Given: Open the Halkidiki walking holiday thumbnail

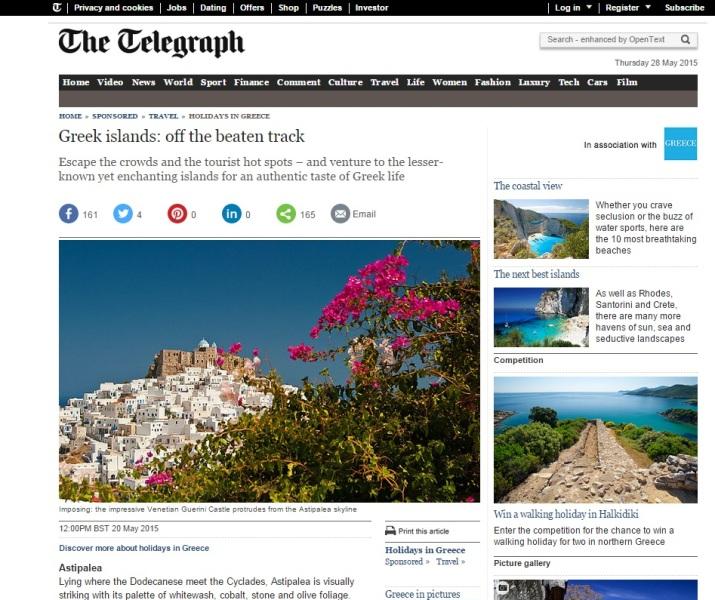Looking at the screenshot, I should coord(596,440).
